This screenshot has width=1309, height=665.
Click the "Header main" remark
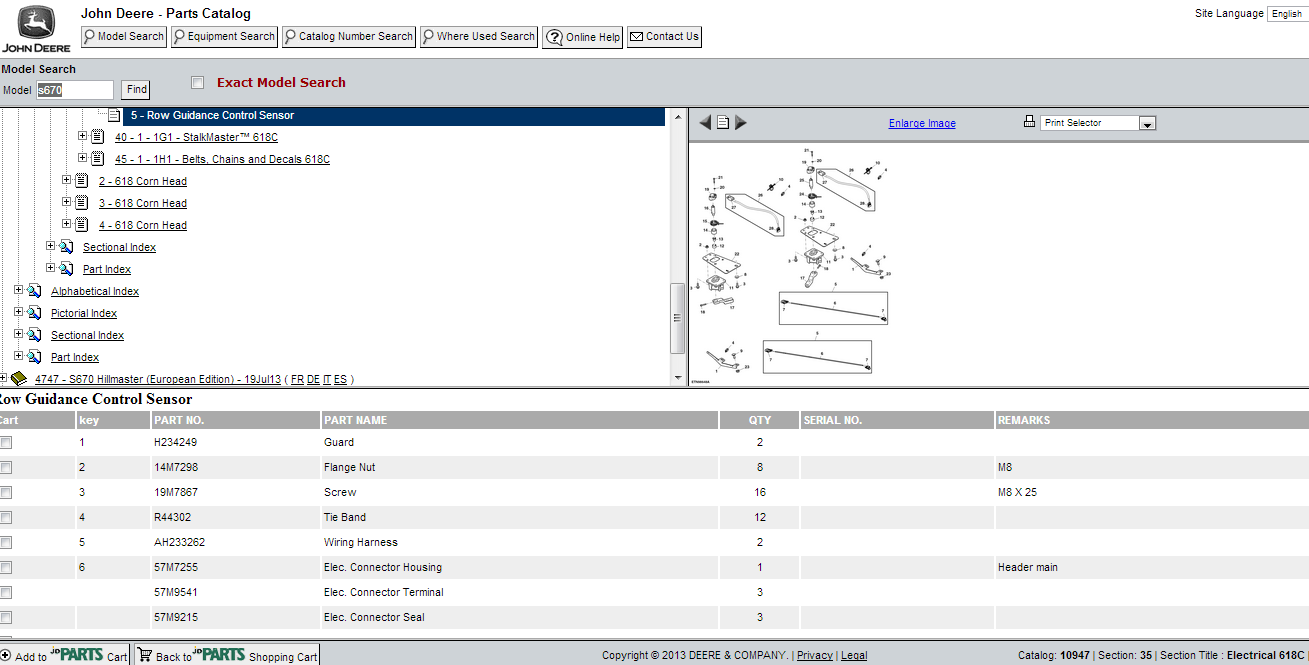(1028, 567)
